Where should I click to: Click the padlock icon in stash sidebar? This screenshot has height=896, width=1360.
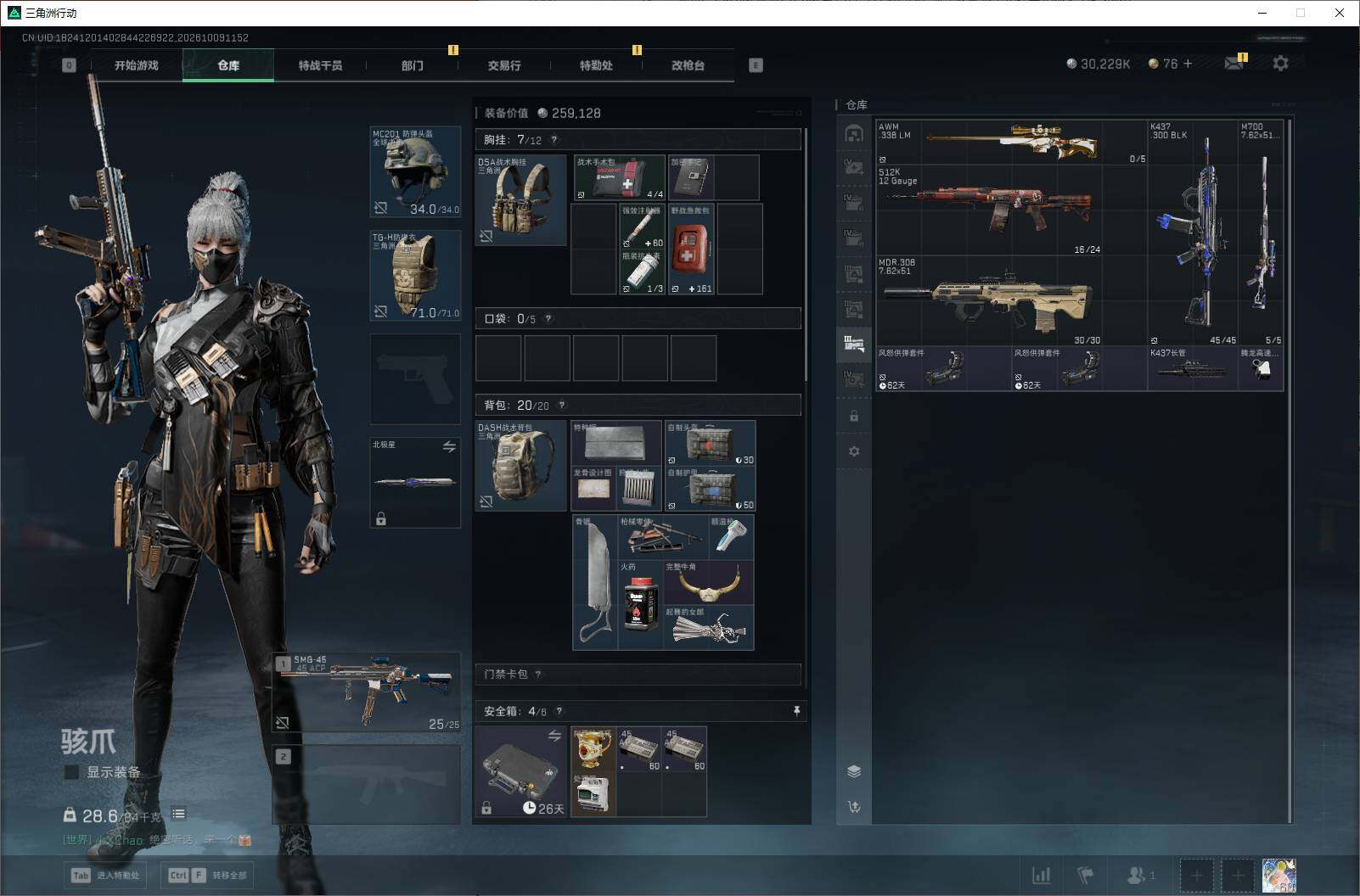click(x=854, y=416)
